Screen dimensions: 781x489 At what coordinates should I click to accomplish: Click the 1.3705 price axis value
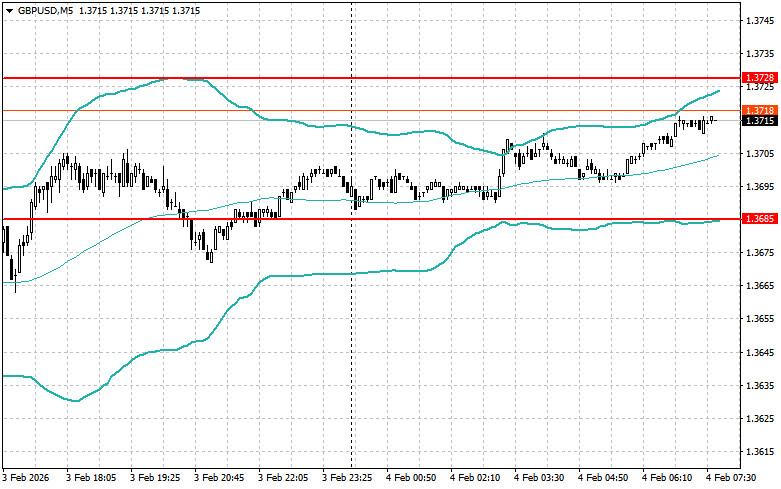tap(761, 153)
